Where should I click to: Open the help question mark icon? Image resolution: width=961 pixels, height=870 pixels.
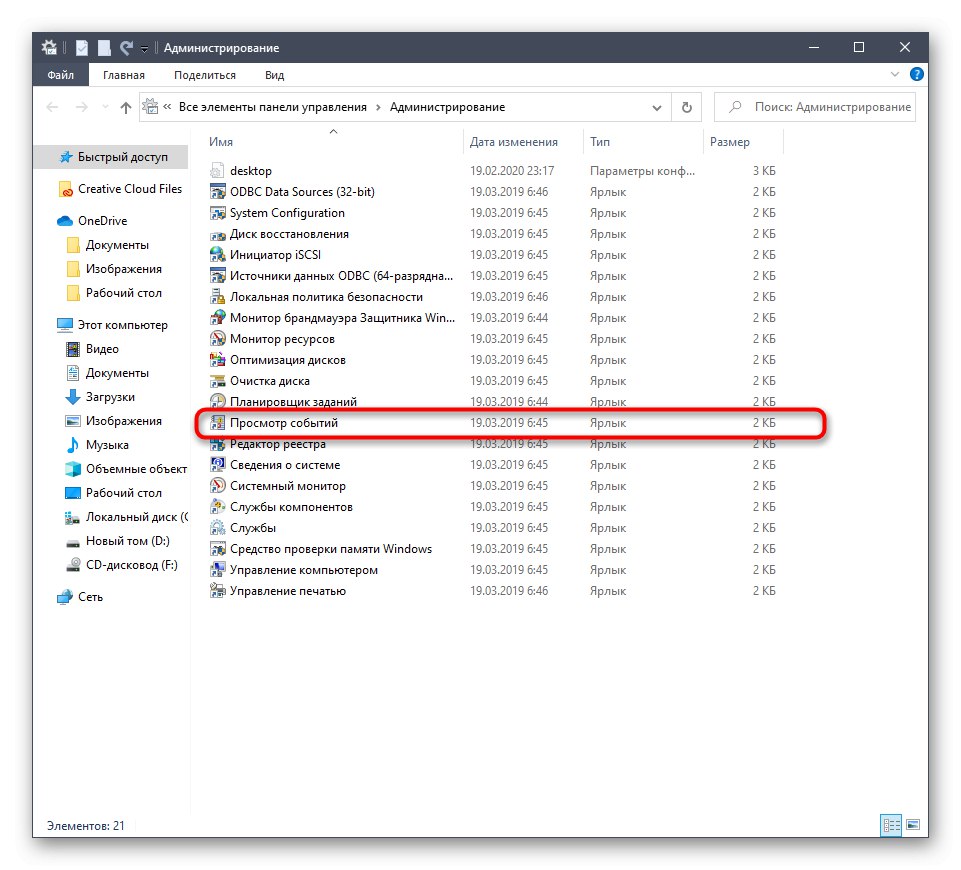pyautogui.click(x=917, y=74)
